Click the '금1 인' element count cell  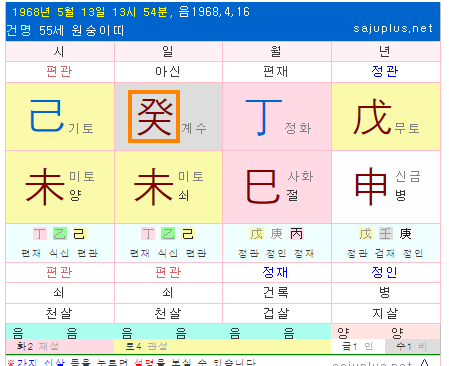point(358,346)
